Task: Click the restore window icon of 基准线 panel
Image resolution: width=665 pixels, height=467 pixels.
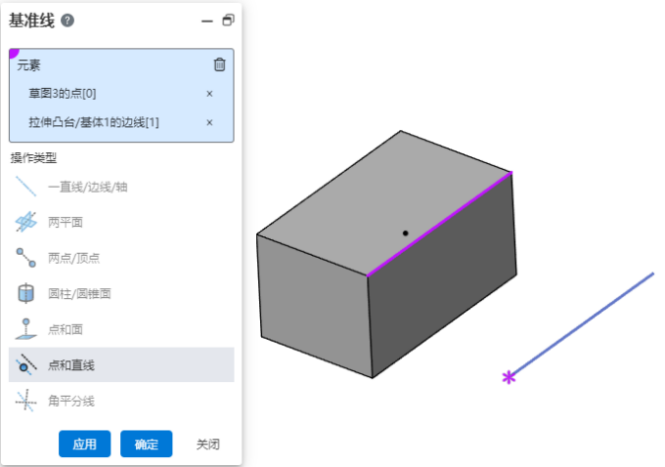Action: point(228,20)
